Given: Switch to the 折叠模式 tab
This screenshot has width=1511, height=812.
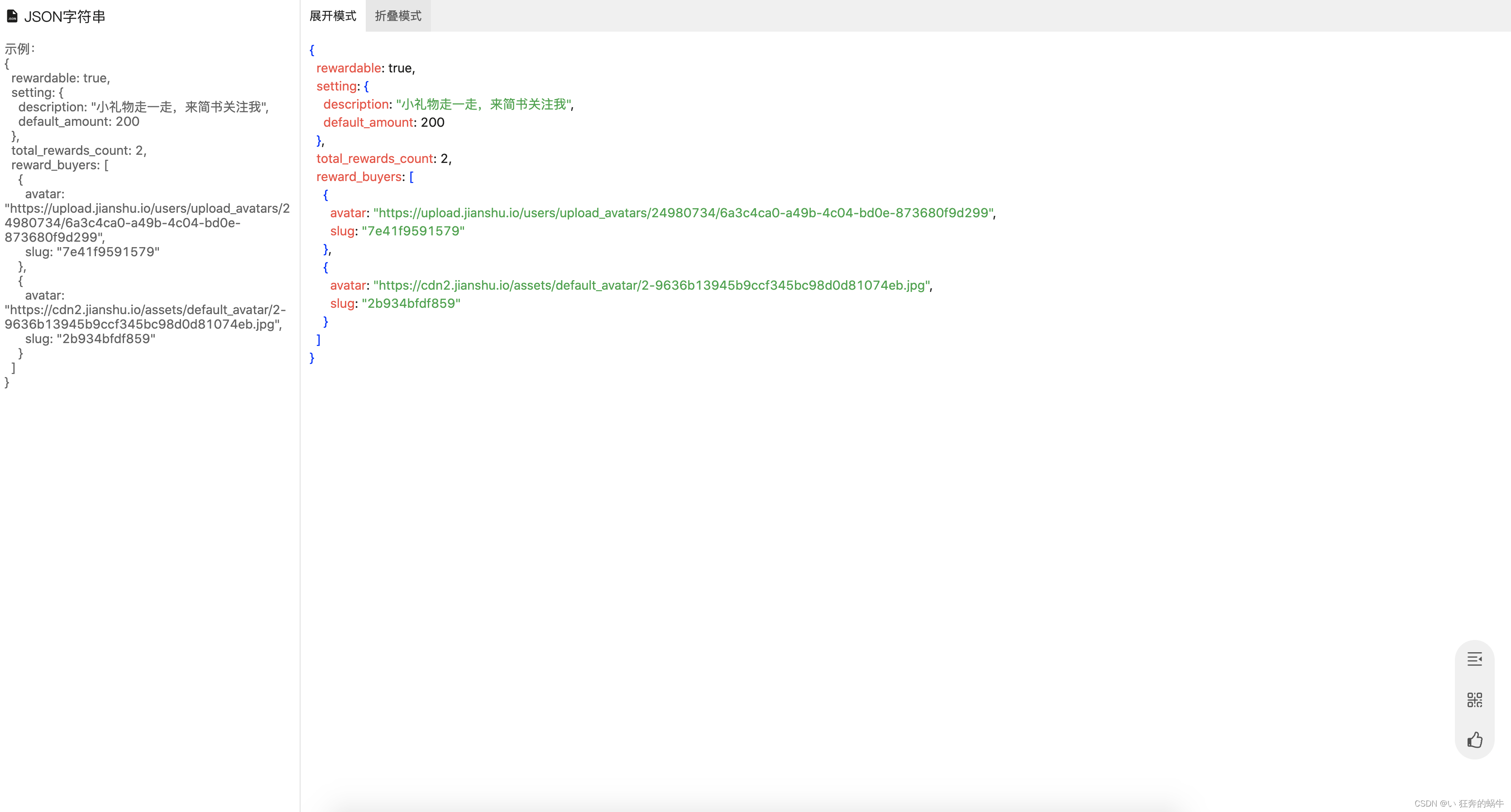Looking at the screenshot, I should [398, 16].
